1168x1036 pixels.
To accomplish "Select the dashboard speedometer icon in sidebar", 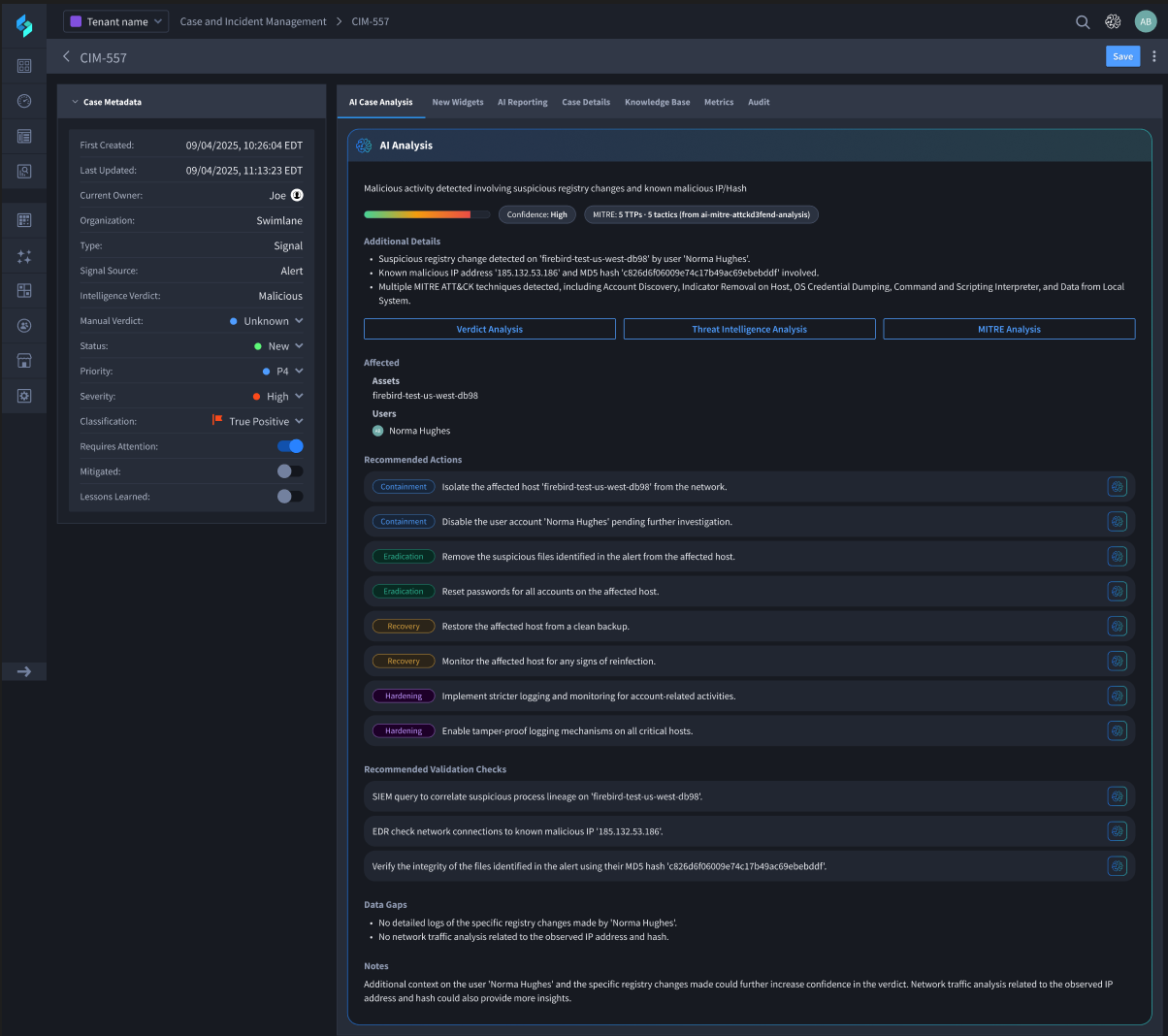I will tap(24, 101).
